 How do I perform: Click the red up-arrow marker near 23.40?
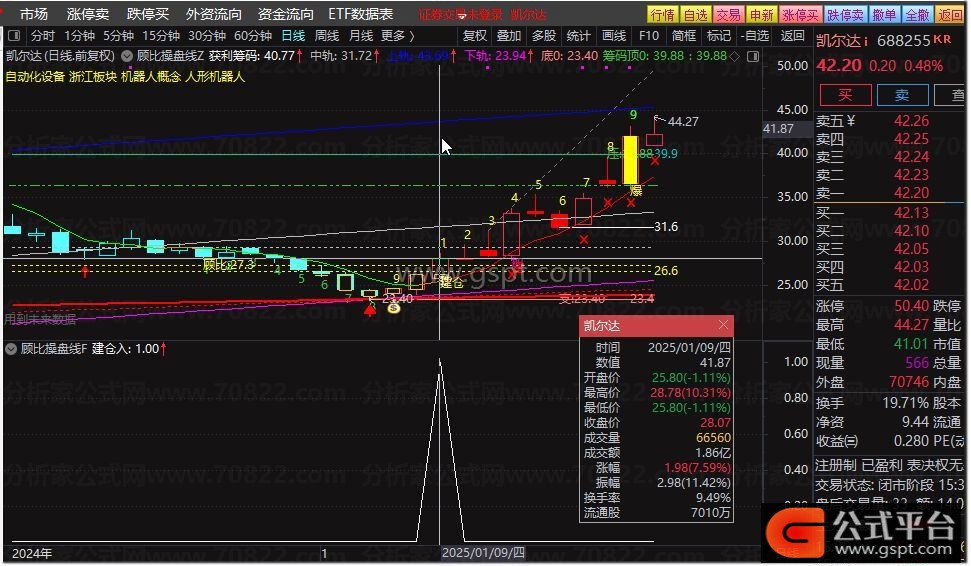[x=370, y=310]
